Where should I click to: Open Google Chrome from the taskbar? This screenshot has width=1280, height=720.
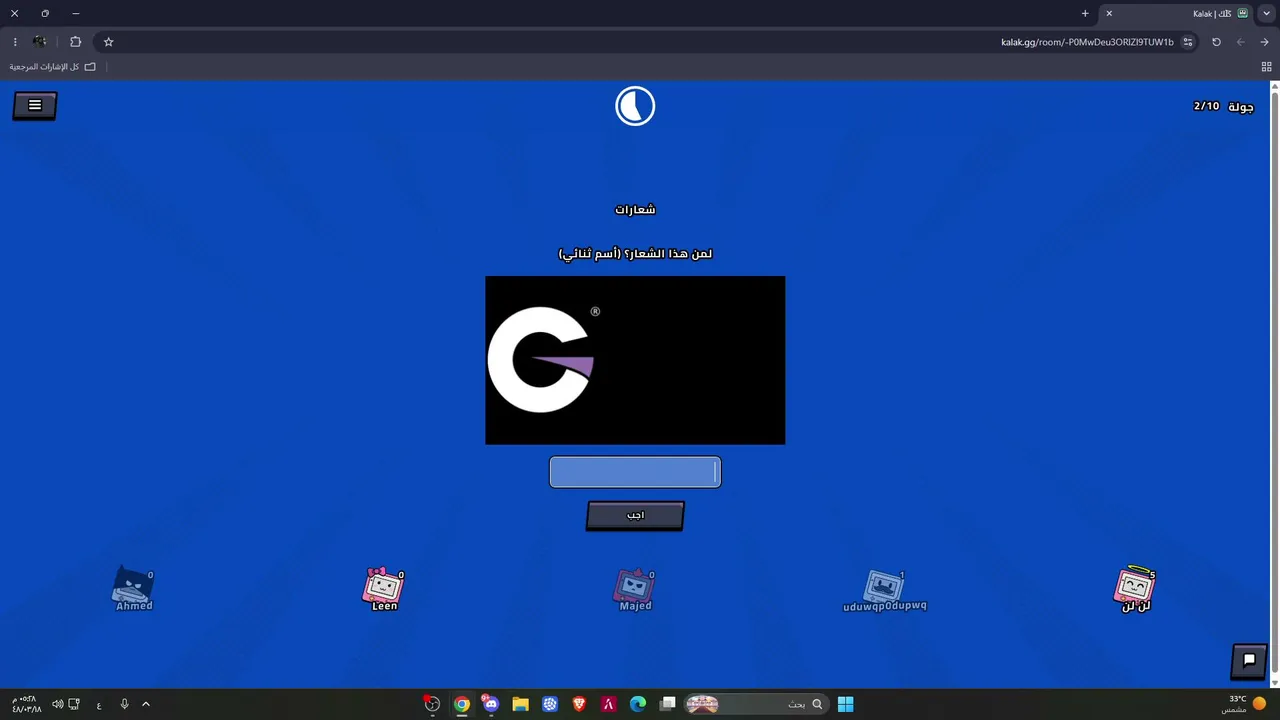462,704
